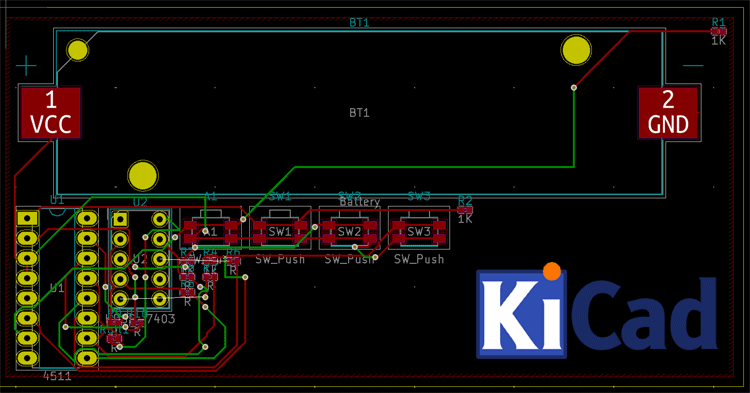Select the yellow mounting hole near GND corner
The height and width of the screenshot is (393, 750).
576,50
